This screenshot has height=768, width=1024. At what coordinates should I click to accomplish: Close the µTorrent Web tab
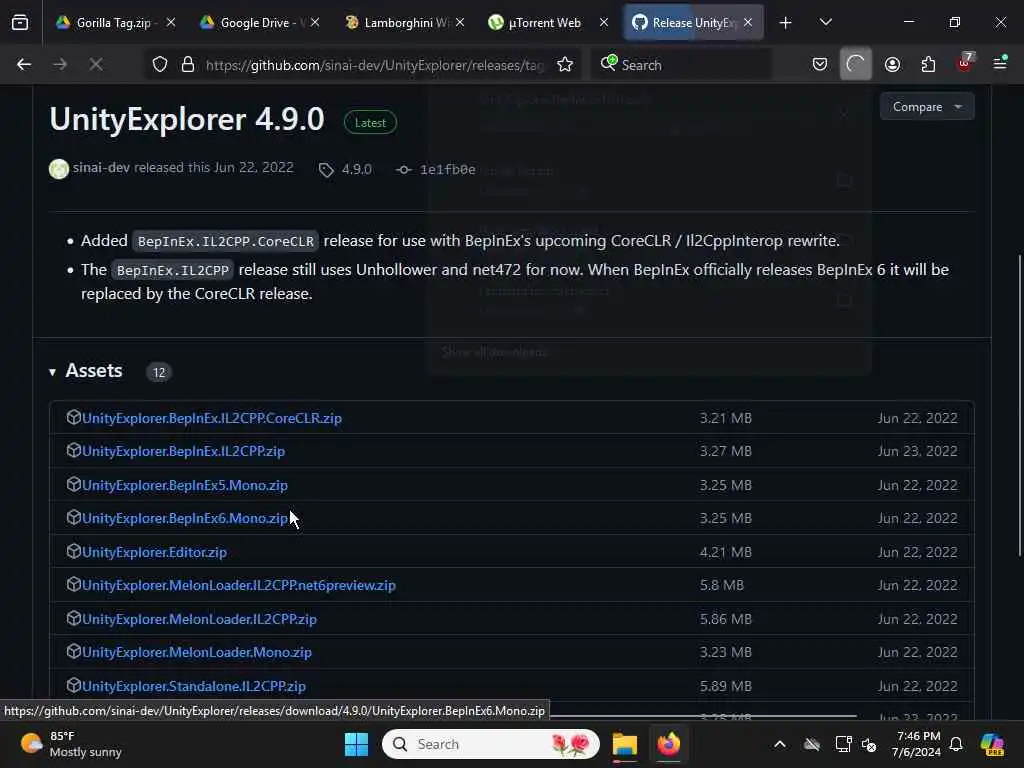(604, 22)
